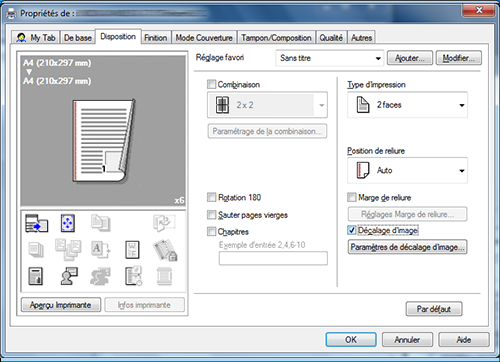Viewport: 500px width, 362px height.
Task: Click the blue-arrows image shift icon
Action: pyautogui.click(x=68, y=223)
